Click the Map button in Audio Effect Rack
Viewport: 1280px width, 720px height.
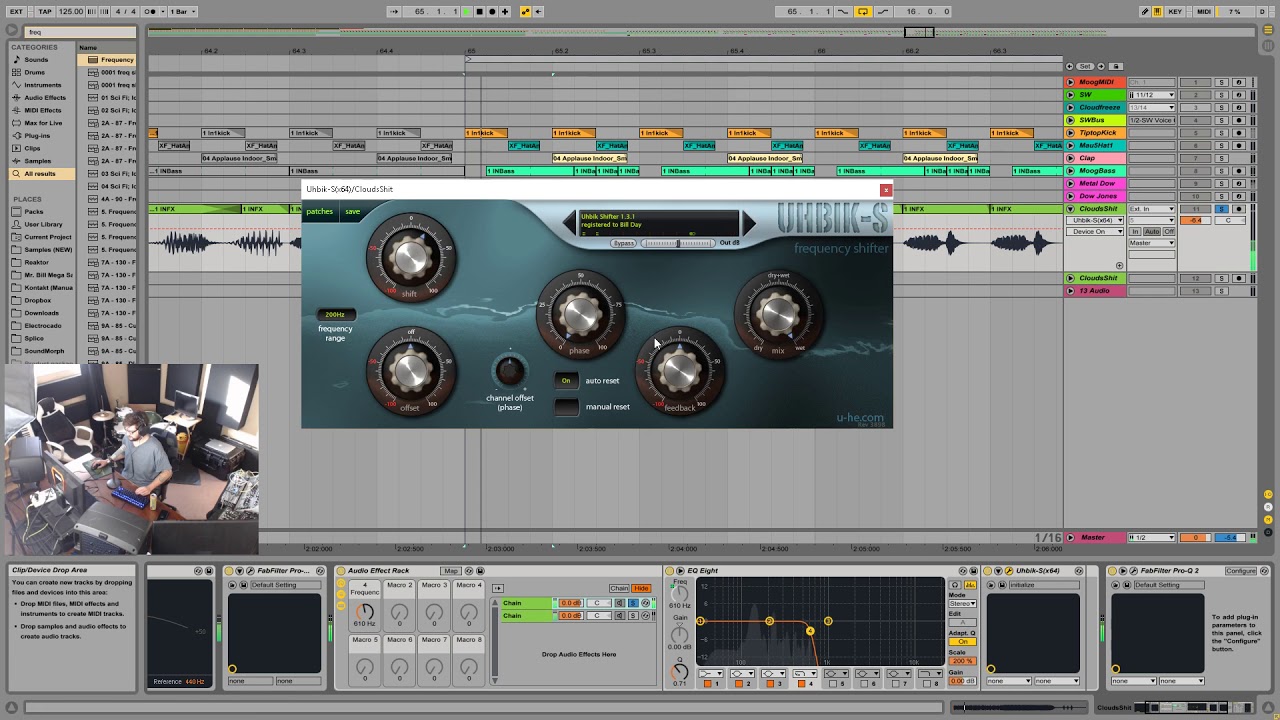pos(450,571)
